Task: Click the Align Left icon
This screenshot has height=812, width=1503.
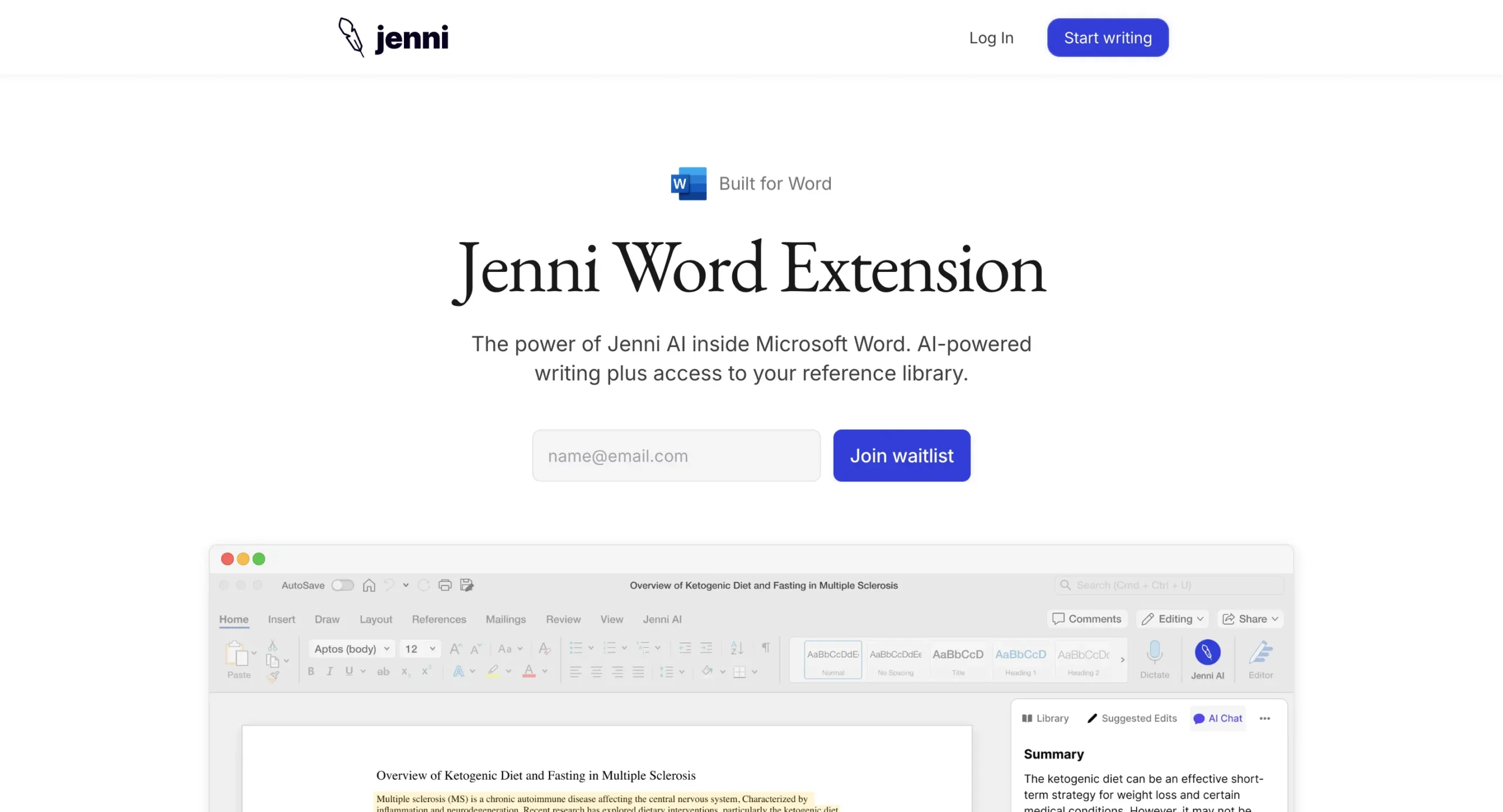Action: point(575,672)
